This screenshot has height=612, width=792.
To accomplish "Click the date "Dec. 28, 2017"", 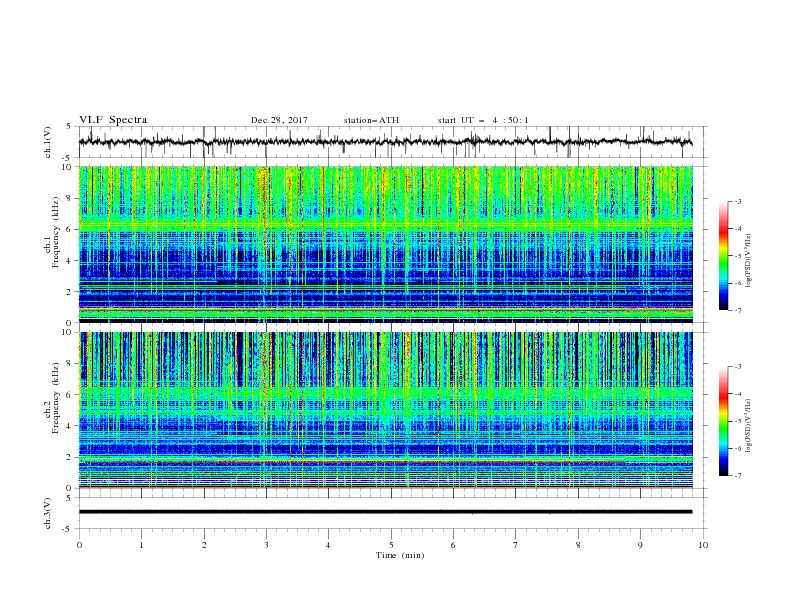I will pyautogui.click(x=279, y=120).
